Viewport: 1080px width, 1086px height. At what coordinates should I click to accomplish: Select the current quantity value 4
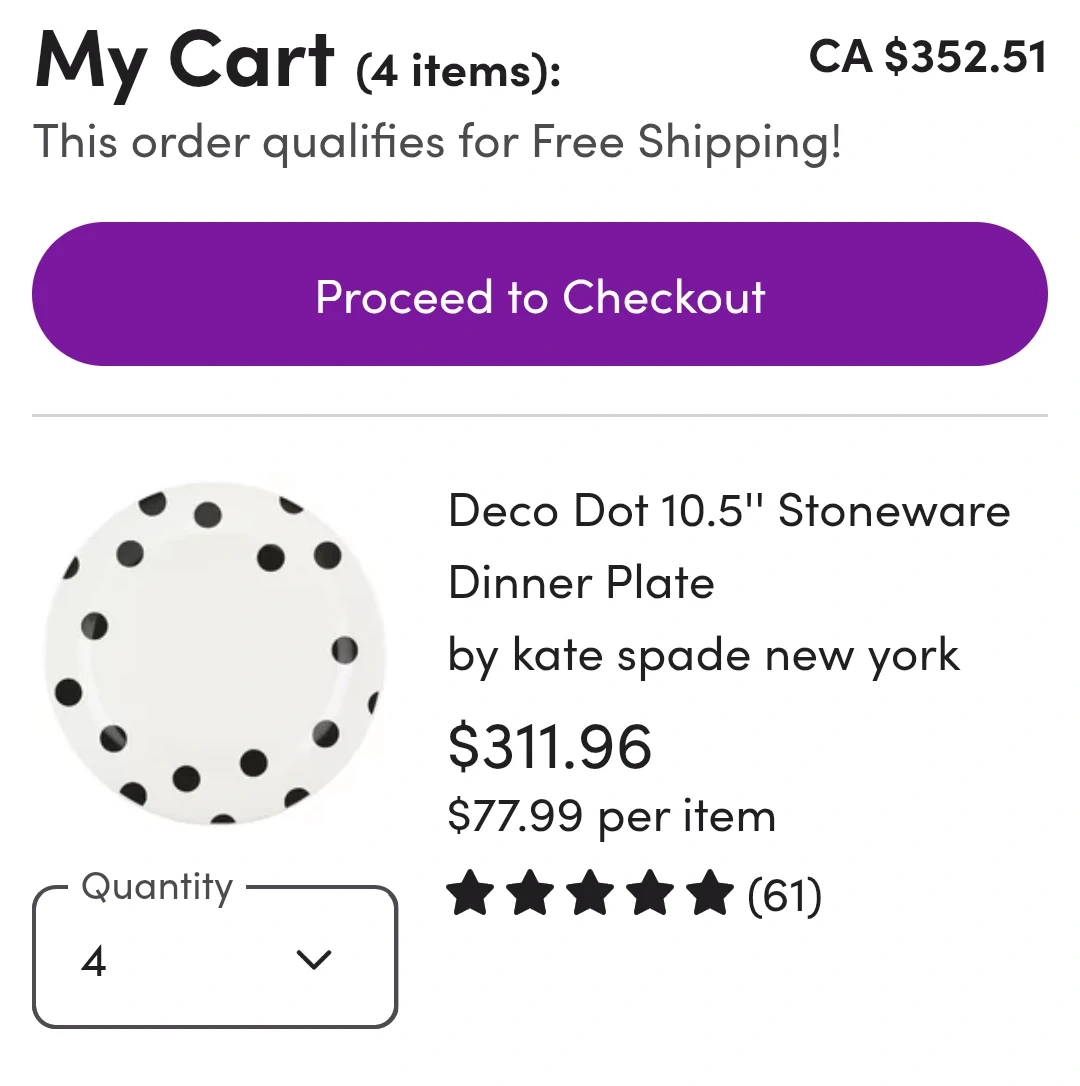click(94, 962)
